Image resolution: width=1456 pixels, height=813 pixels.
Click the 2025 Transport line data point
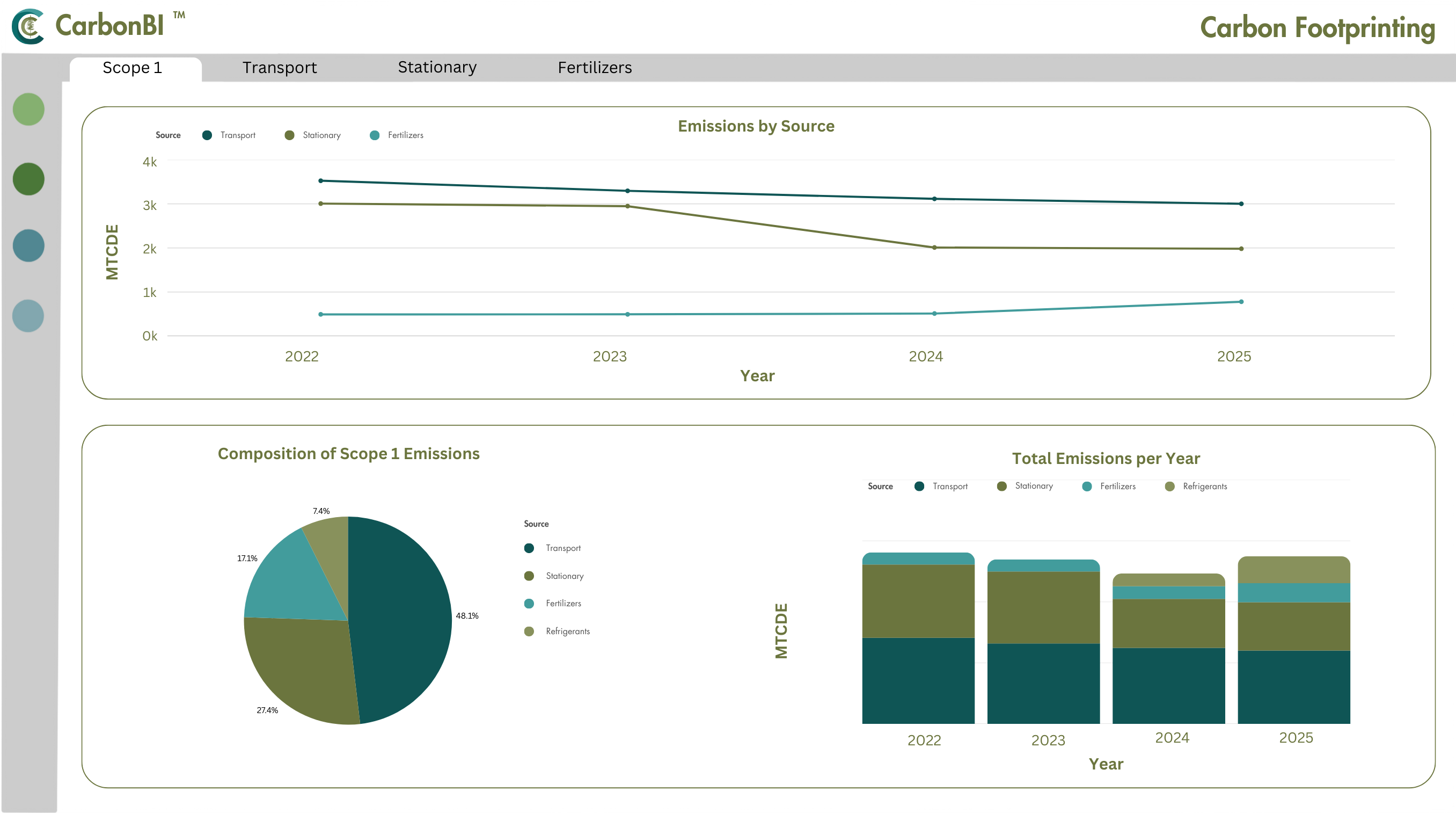click(x=1241, y=204)
